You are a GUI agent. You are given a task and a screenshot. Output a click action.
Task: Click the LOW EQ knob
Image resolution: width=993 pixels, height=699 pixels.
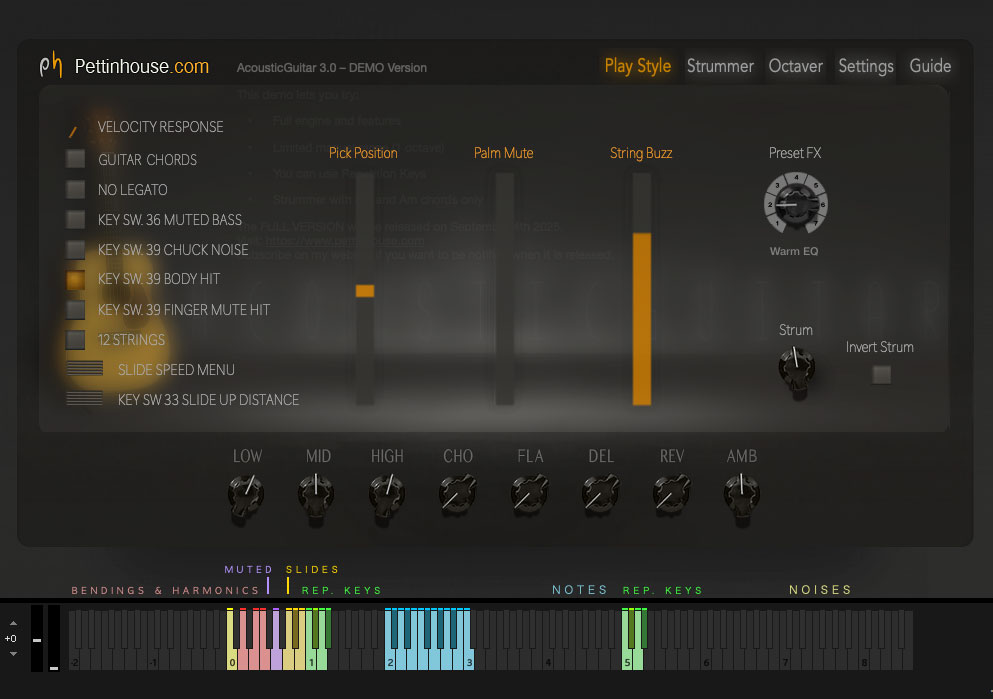click(246, 495)
